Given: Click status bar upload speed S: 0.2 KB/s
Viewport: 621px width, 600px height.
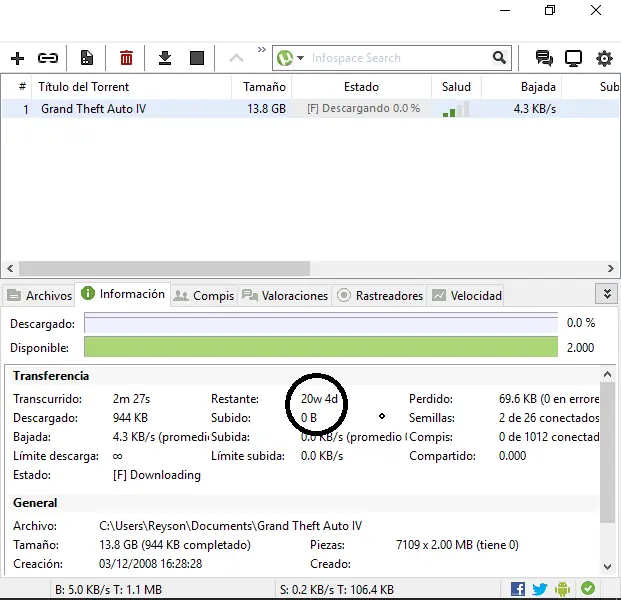Looking at the screenshot, I should tap(337, 590).
